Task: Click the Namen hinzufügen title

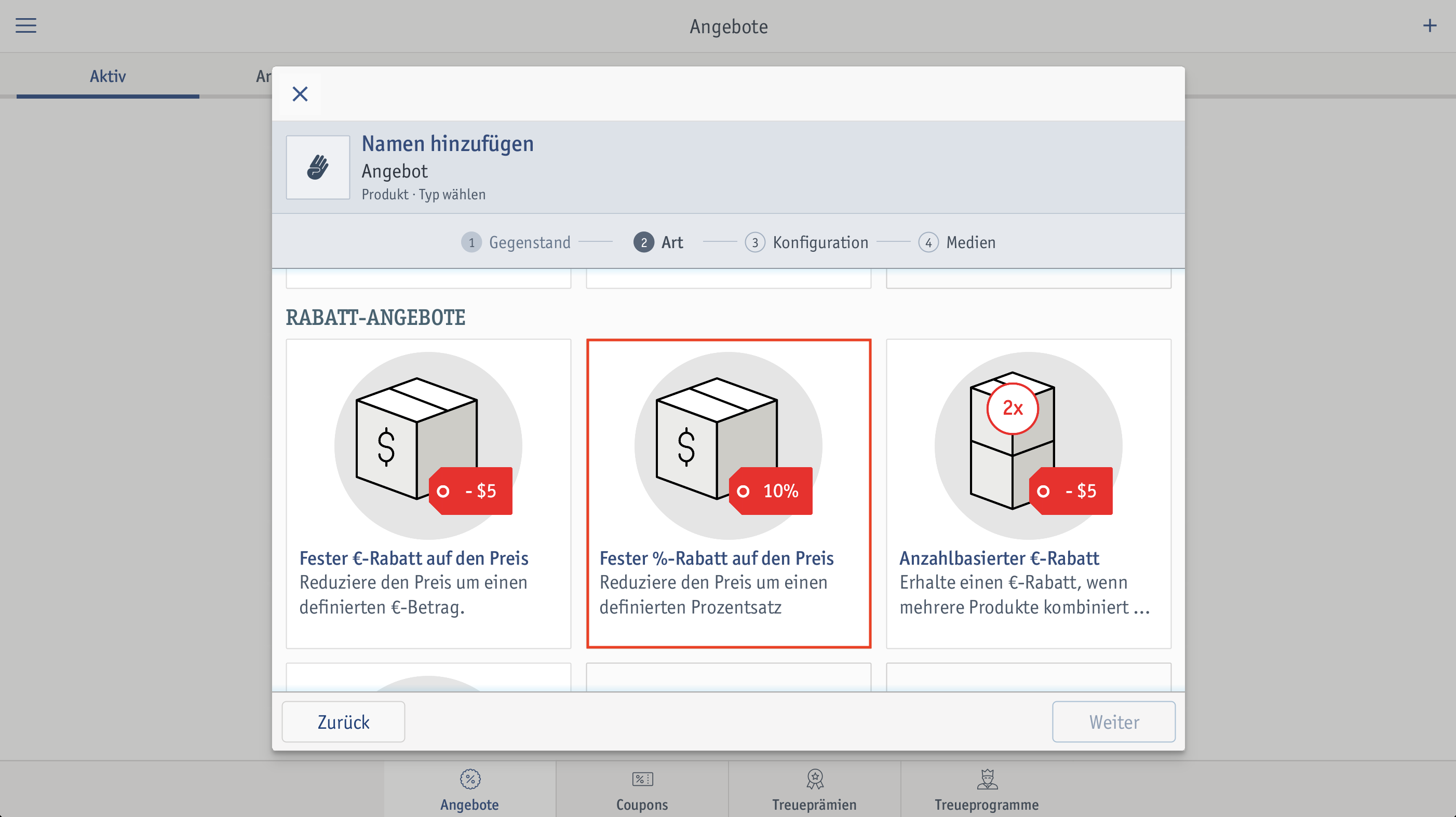Action: tap(448, 143)
